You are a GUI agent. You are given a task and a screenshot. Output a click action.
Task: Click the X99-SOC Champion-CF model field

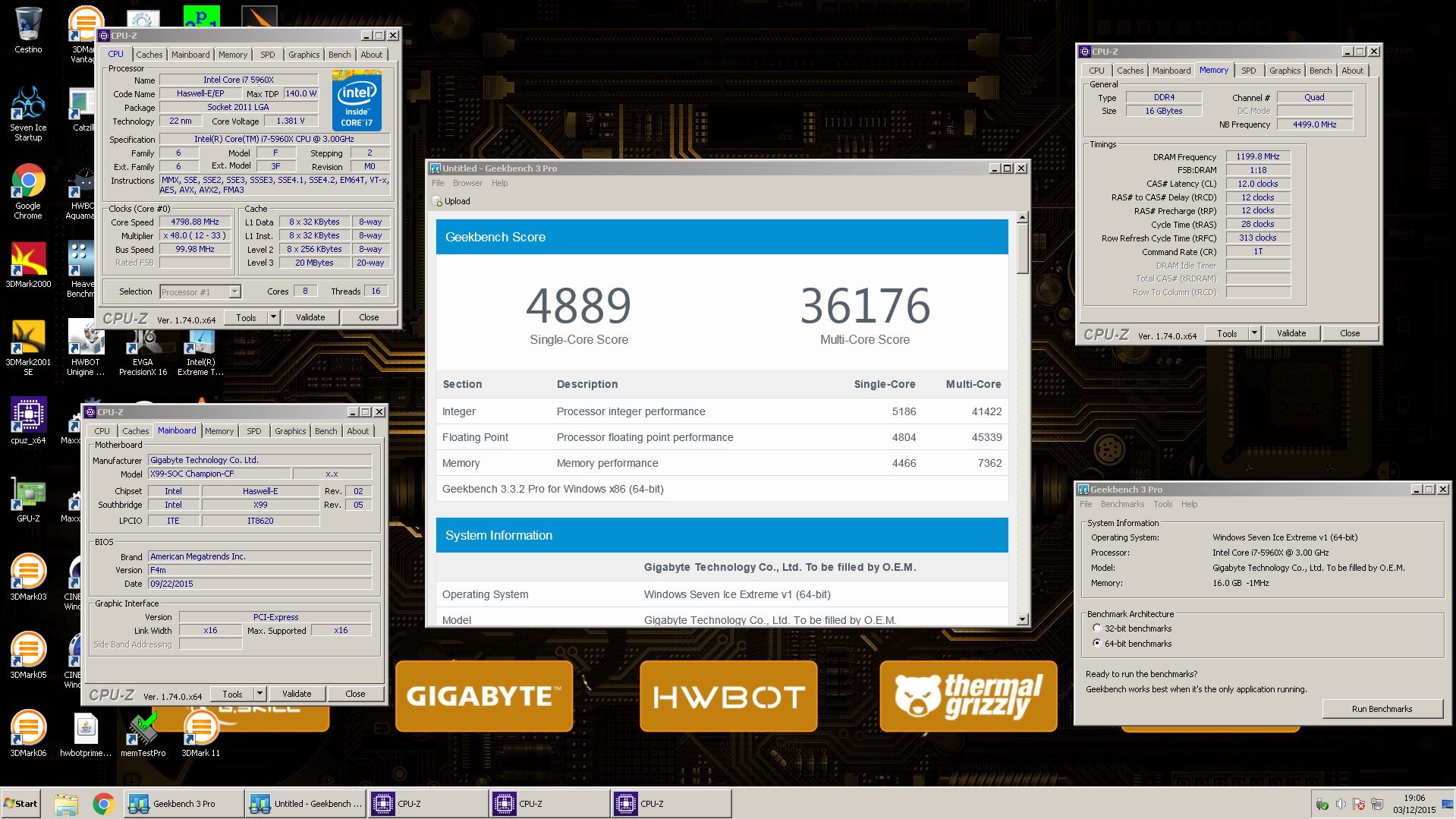pos(219,474)
